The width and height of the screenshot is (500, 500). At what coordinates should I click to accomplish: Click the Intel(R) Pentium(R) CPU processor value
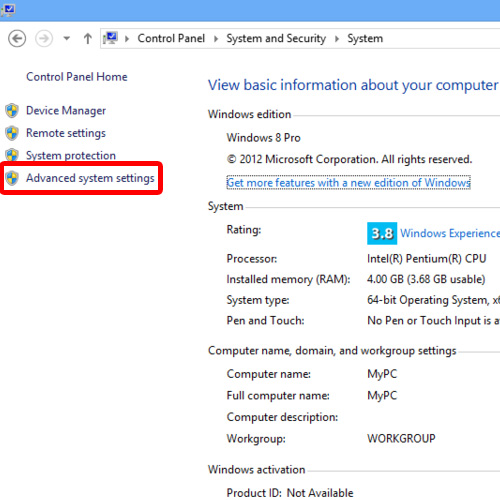click(427, 259)
